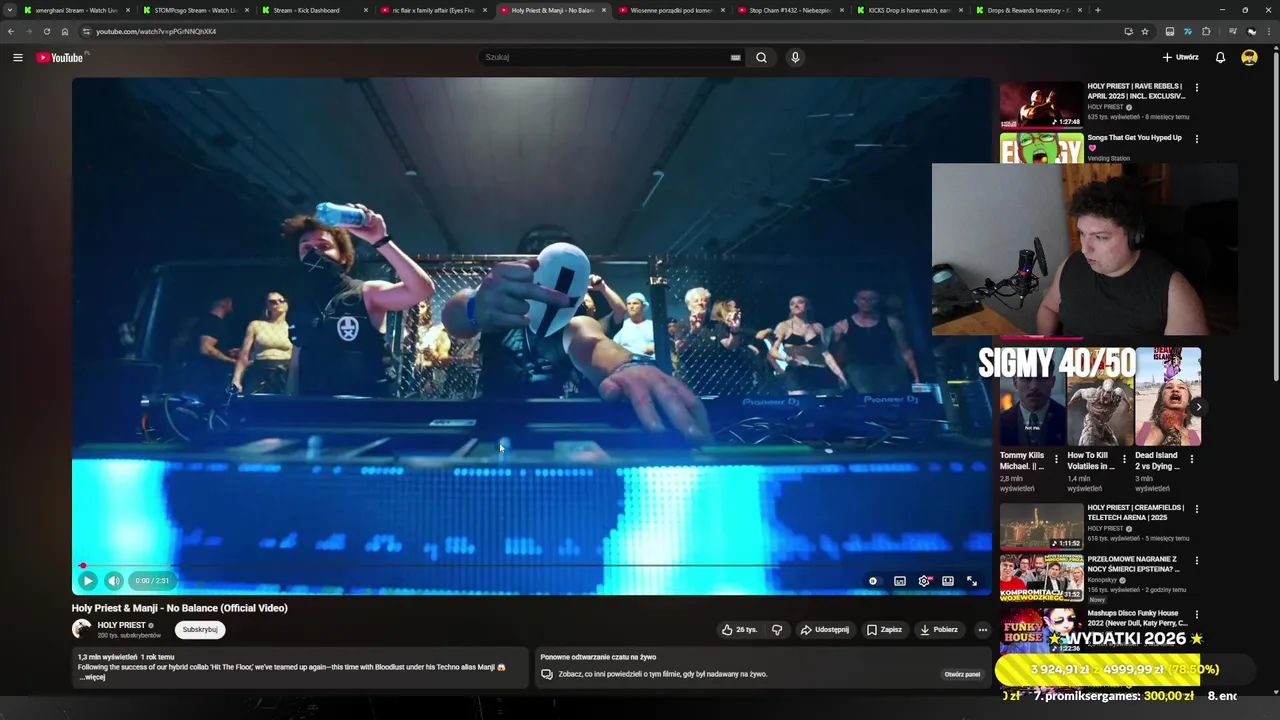Open options for Songs That Get You Hyped Up
1280x720 pixels.
pyautogui.click(x=1196, y=139)
